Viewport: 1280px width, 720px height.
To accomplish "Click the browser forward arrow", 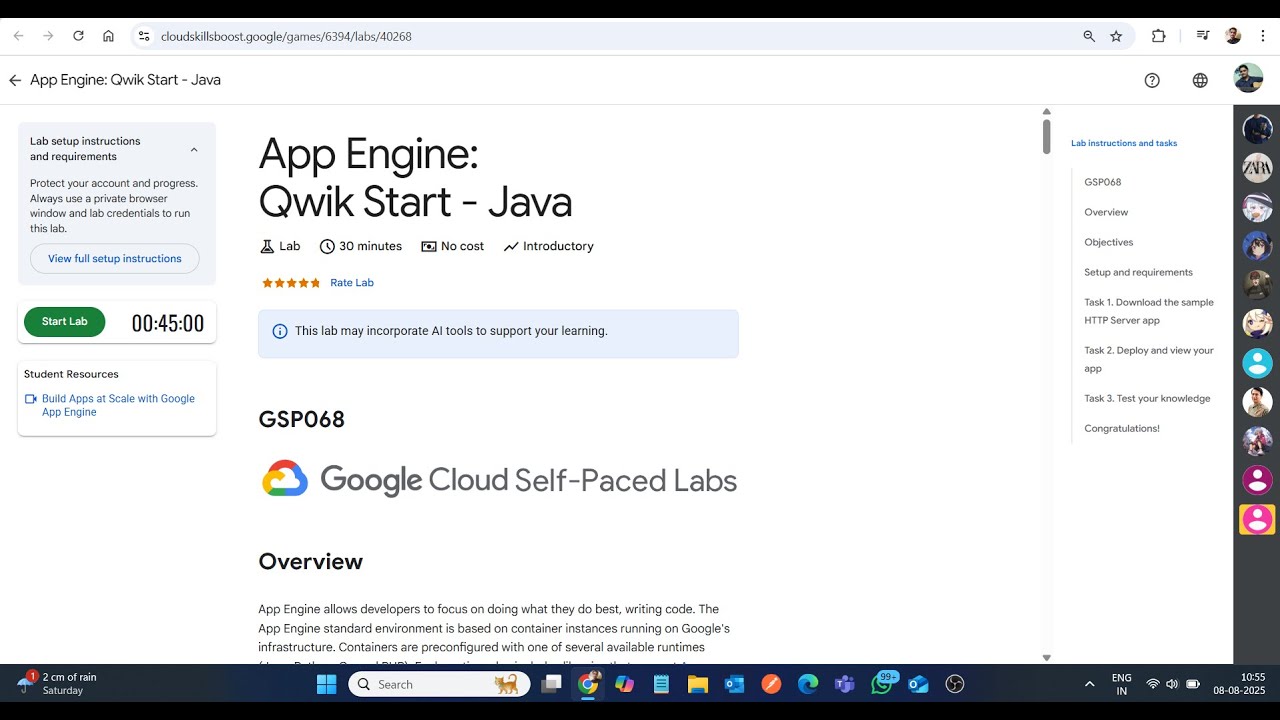I will tap(48, 36).
